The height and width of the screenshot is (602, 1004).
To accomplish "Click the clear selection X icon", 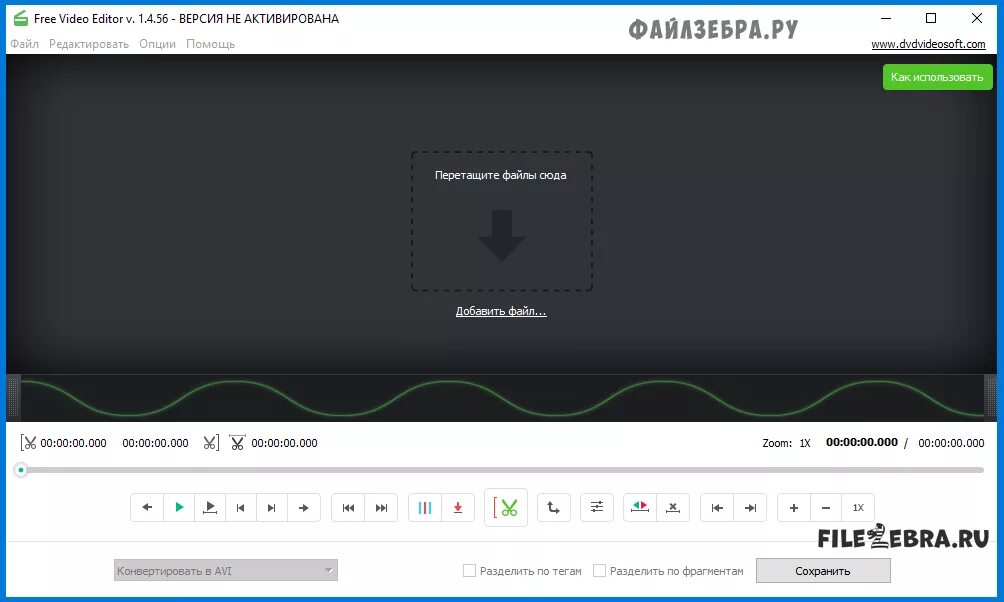I will 673,507.
